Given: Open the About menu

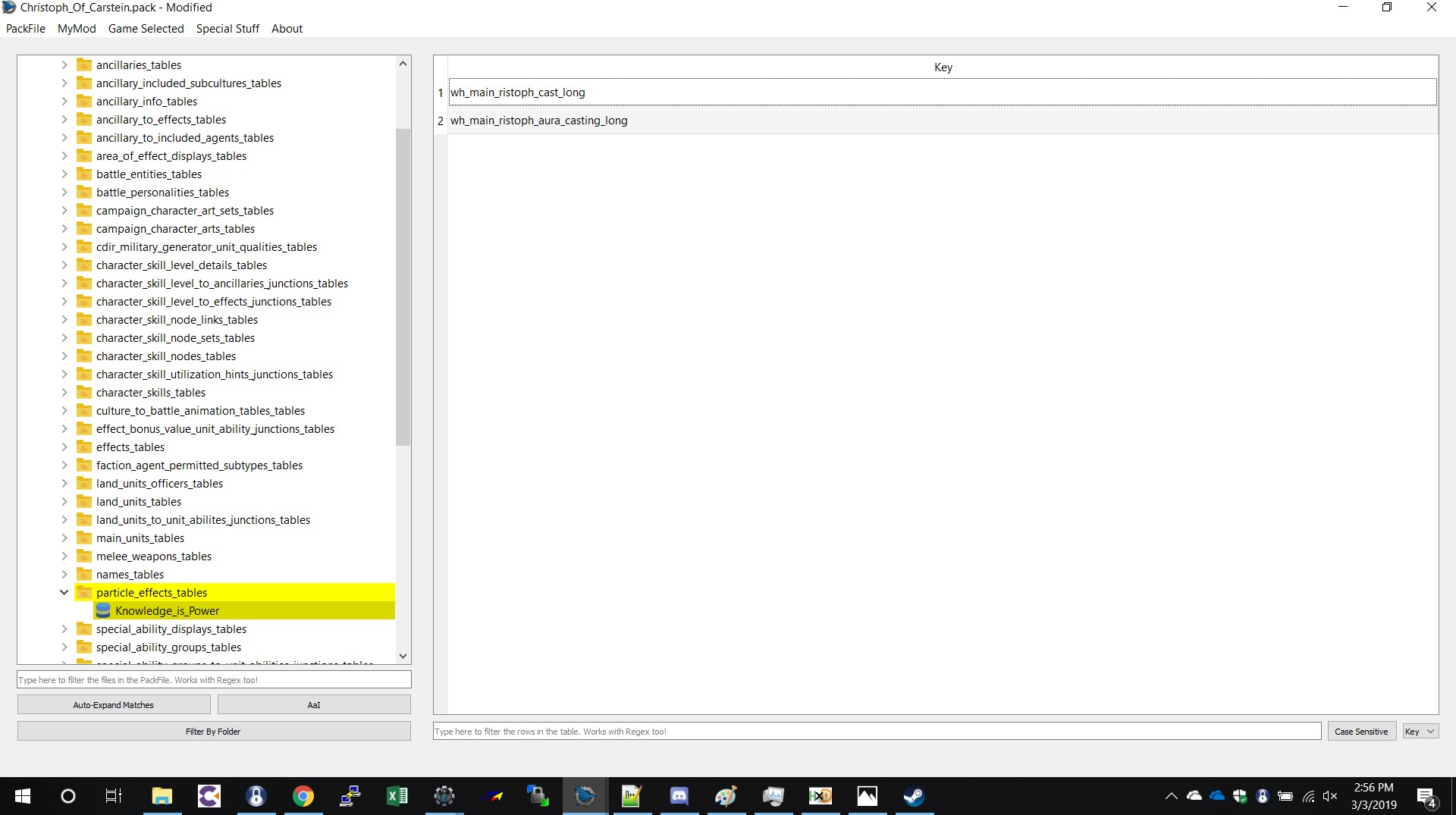Looking at the screenshot, I should coord(287,28).
